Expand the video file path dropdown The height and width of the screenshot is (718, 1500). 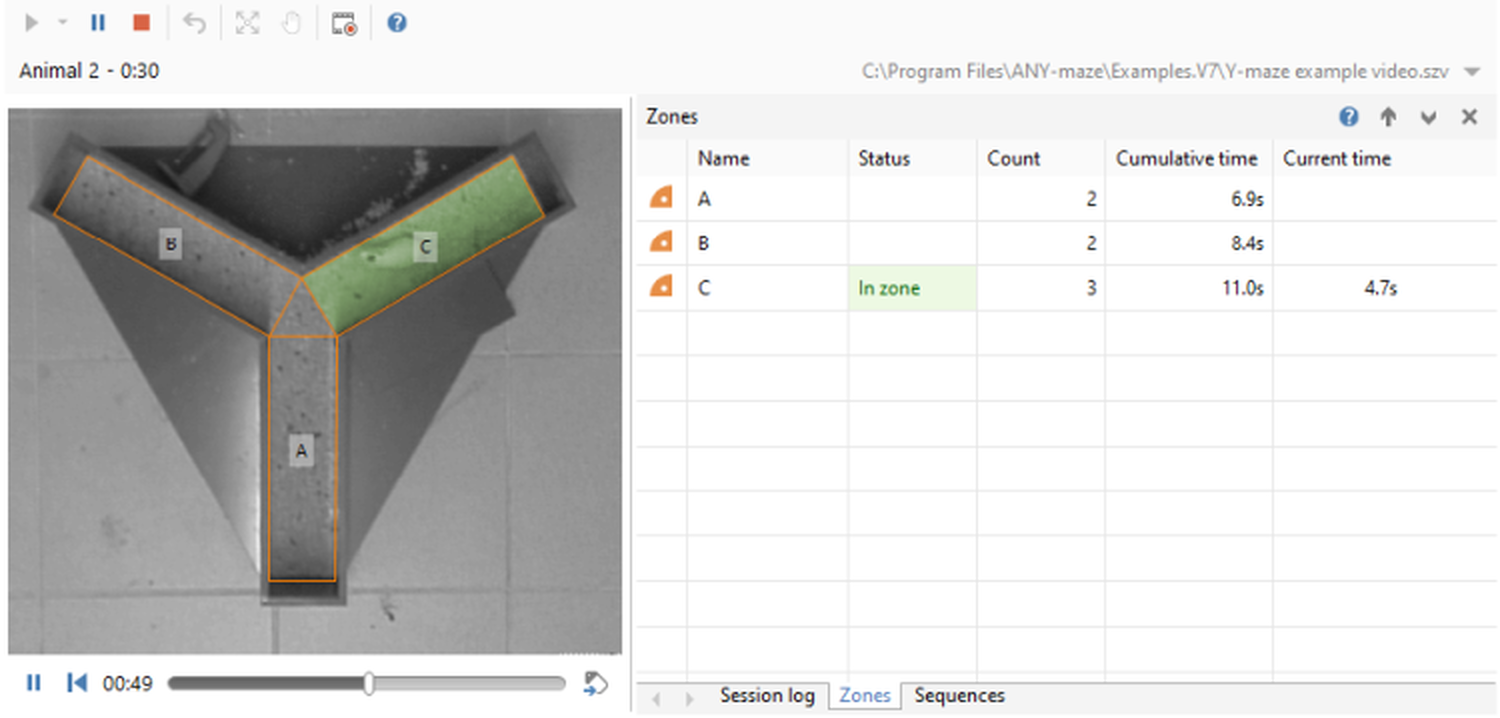tap(1471, 72)
